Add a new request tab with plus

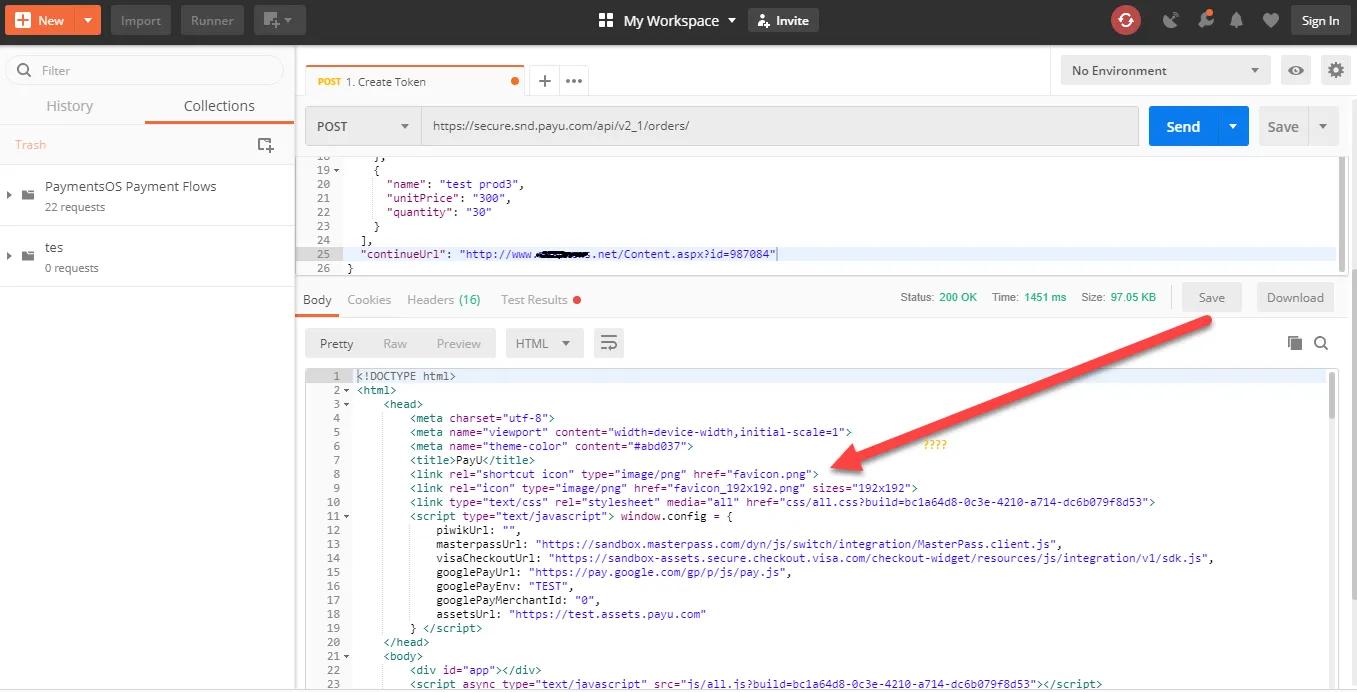[544, 81]
